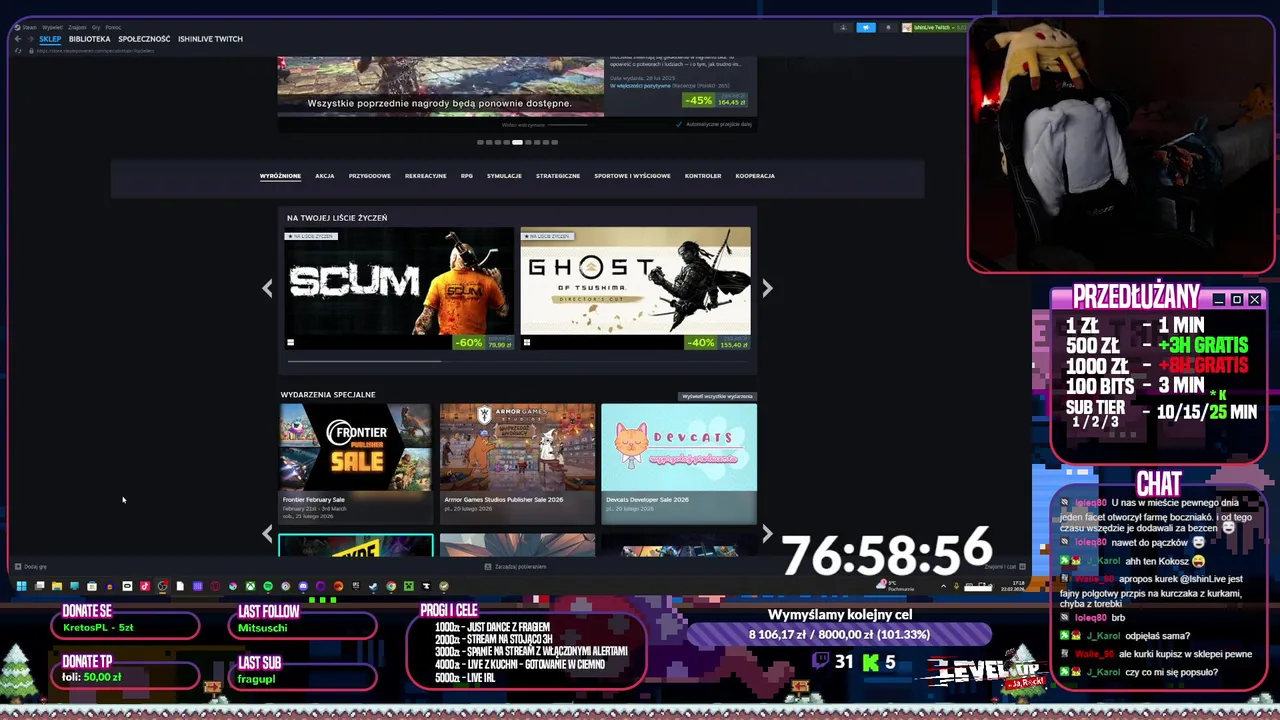Go forward with the Steam forward arrow
This screenshot has width=1280, height=720.
coord(30,39)
